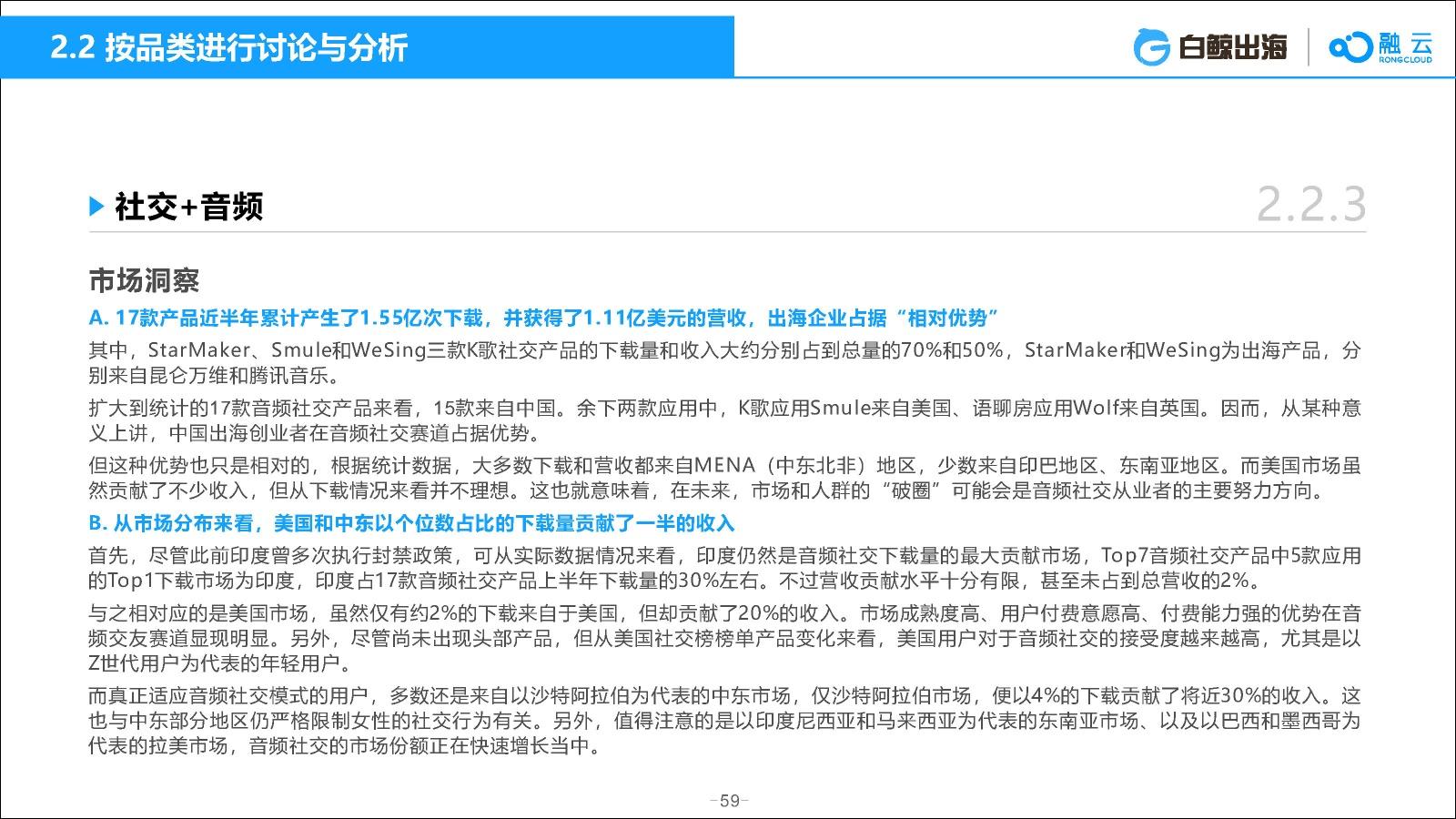Click the section number 2.2.3
Viewport: 1456px width, 819px height.
pyautogui.click(x=1311, y=204)
